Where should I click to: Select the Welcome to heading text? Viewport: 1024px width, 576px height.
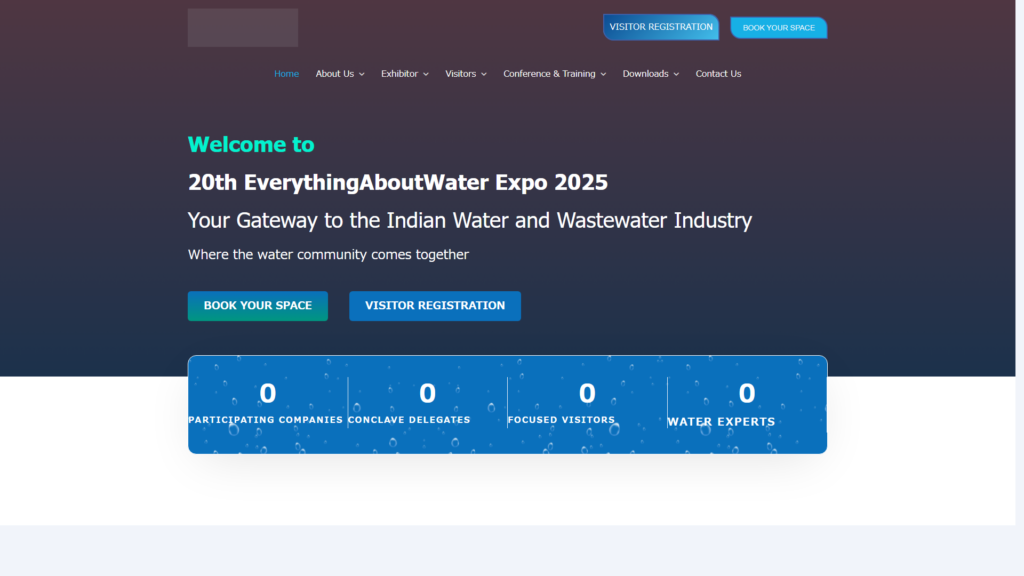(x=251, y=144)
